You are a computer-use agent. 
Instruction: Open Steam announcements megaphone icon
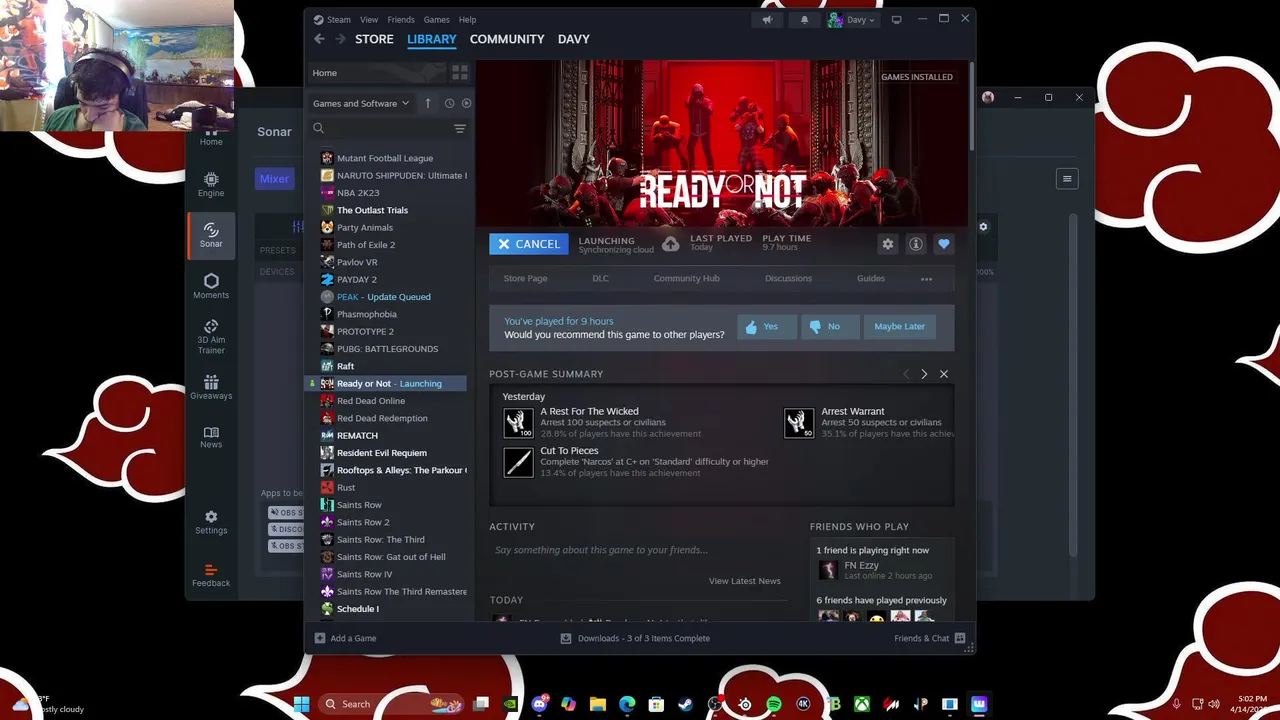[767, 19]
